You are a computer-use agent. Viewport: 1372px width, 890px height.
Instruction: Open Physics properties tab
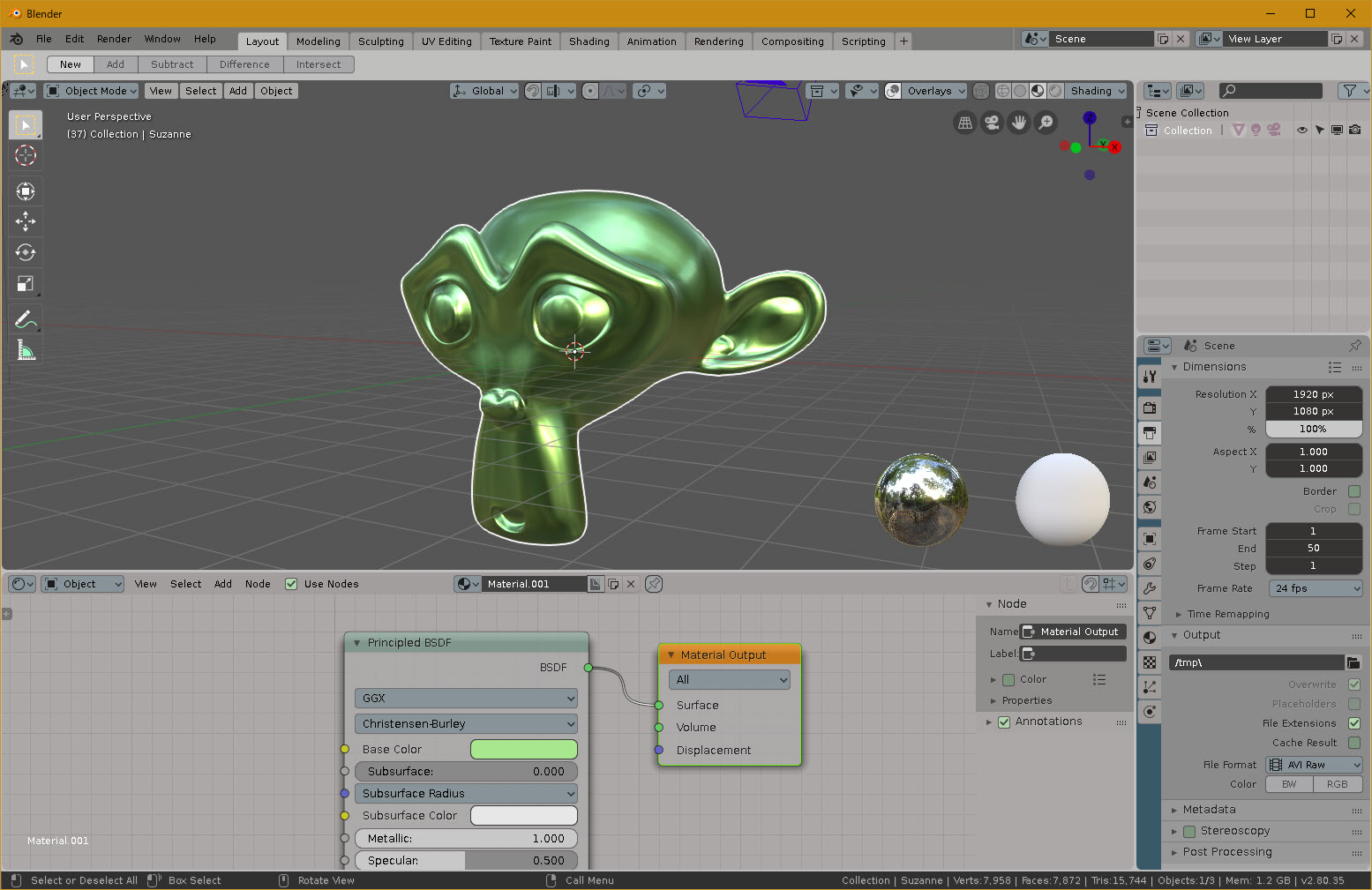1150,712
